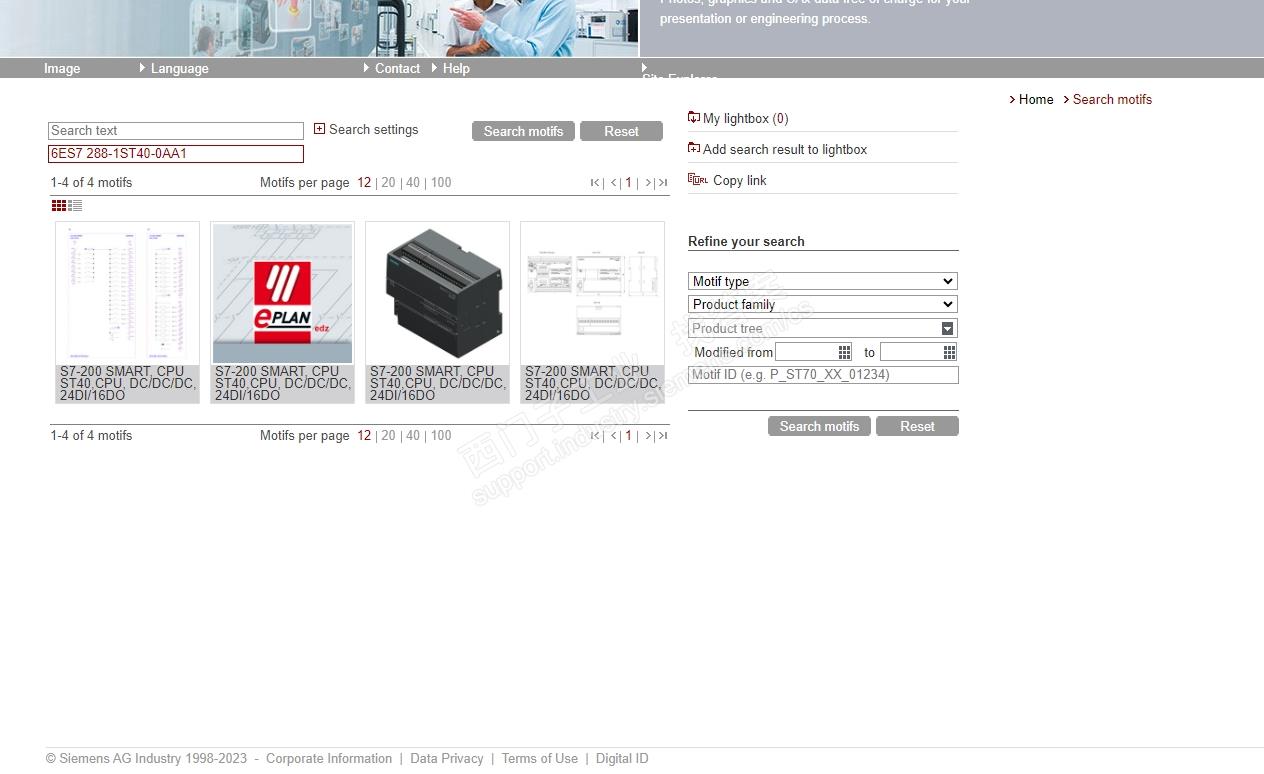
Task: Click Add search result to lightbox icon
Action: pyautogui.click(x=694, y=149)
